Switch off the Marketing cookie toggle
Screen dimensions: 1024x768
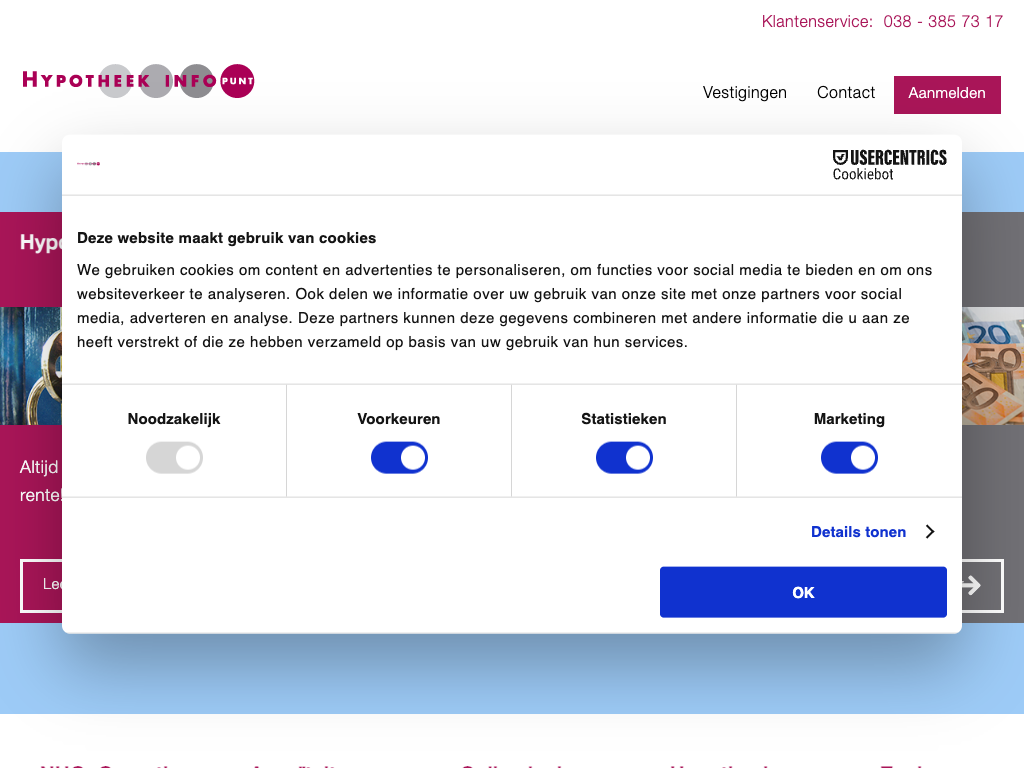849,459
